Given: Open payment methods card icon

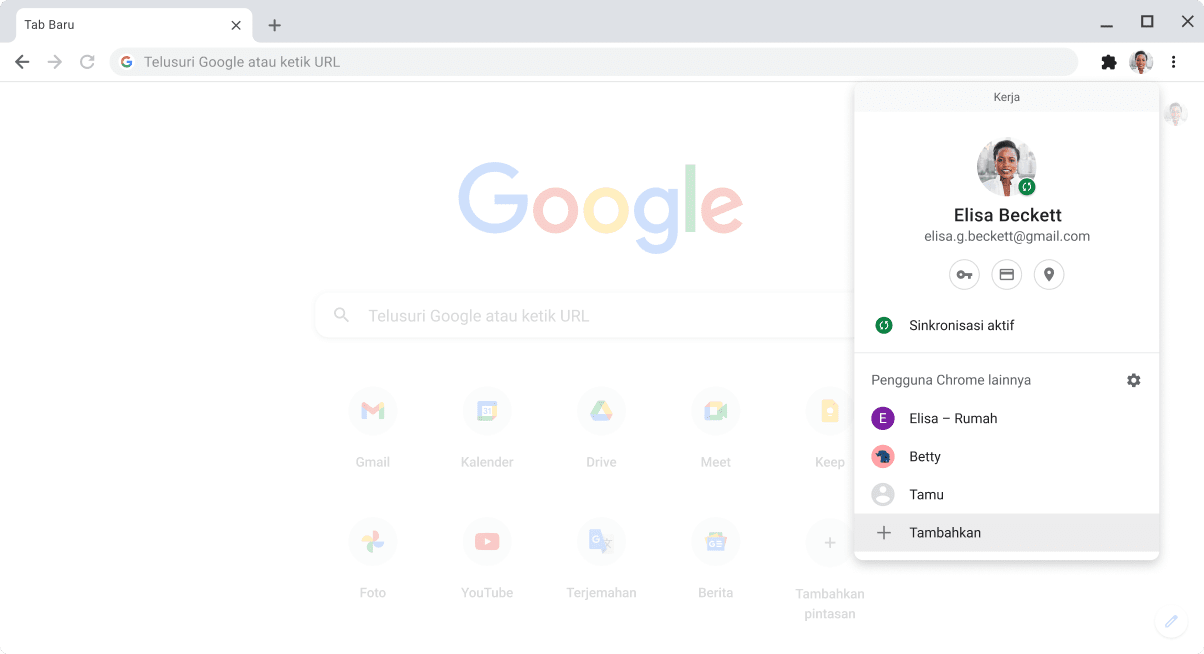Looking at the screenshot, I should 1006,274.
